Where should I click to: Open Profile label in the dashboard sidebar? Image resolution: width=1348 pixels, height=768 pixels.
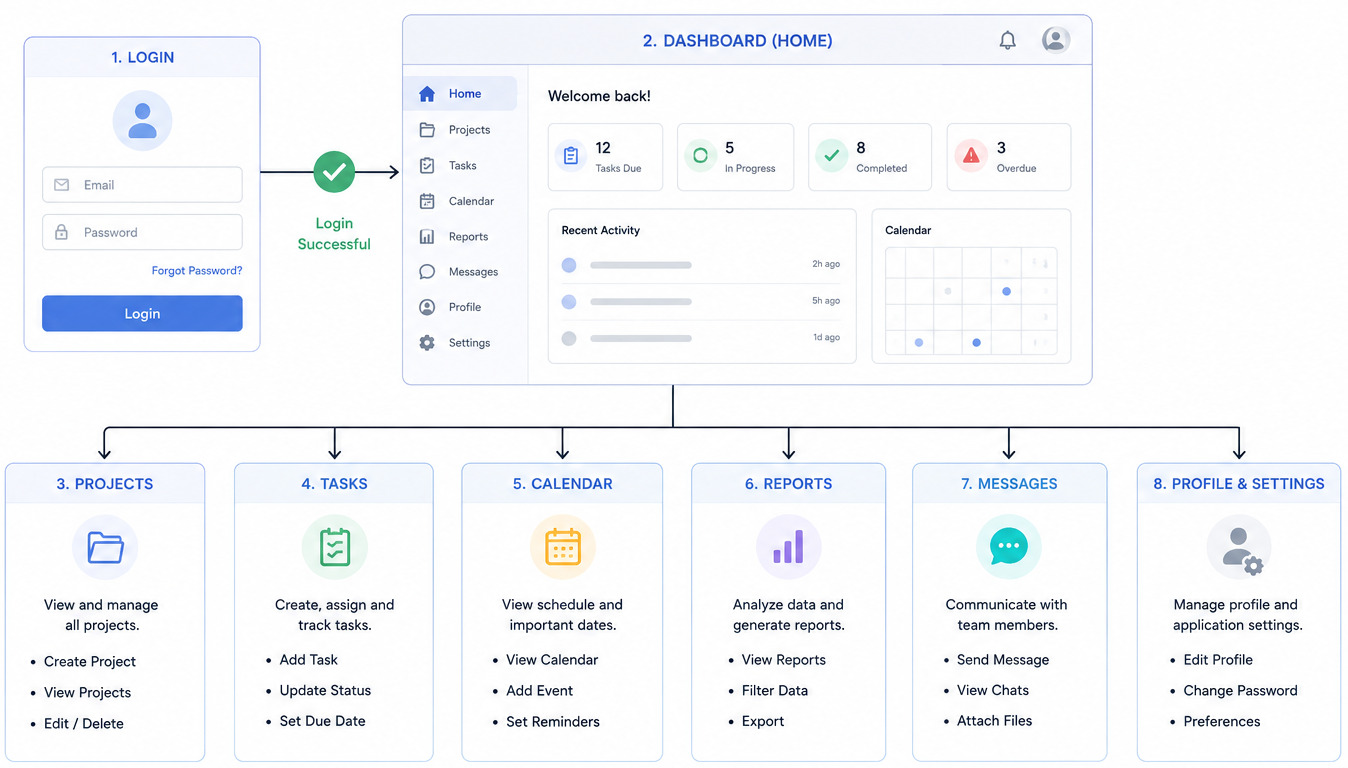point(465,307)
